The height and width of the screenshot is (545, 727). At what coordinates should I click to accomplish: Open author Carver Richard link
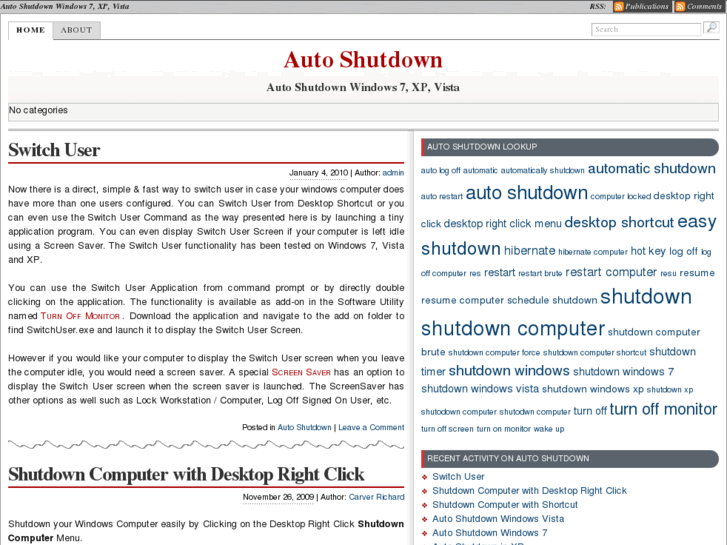(376, 497)
